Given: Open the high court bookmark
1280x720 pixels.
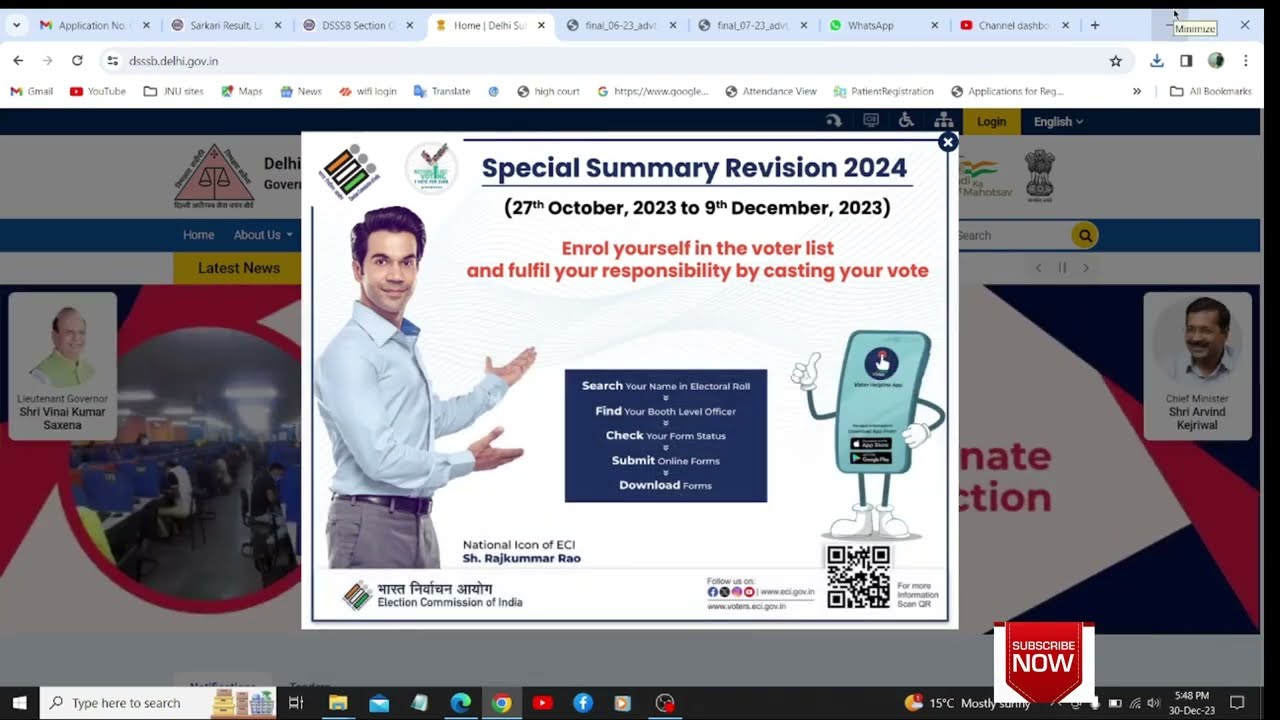Looking at the screenshot, I should (548, 91).
